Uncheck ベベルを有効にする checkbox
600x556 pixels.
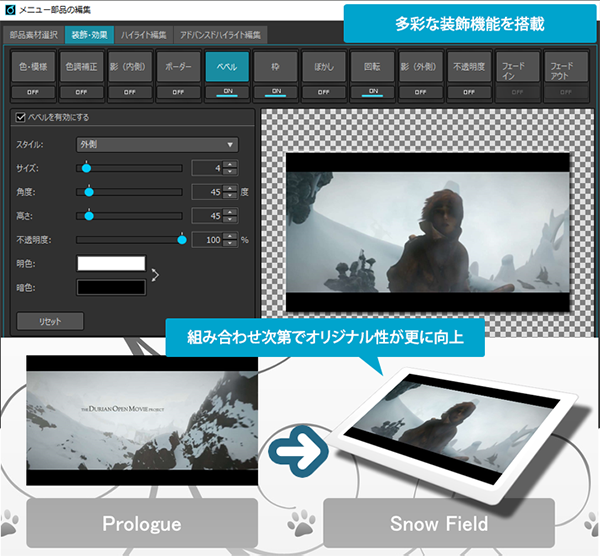point(20,117)
